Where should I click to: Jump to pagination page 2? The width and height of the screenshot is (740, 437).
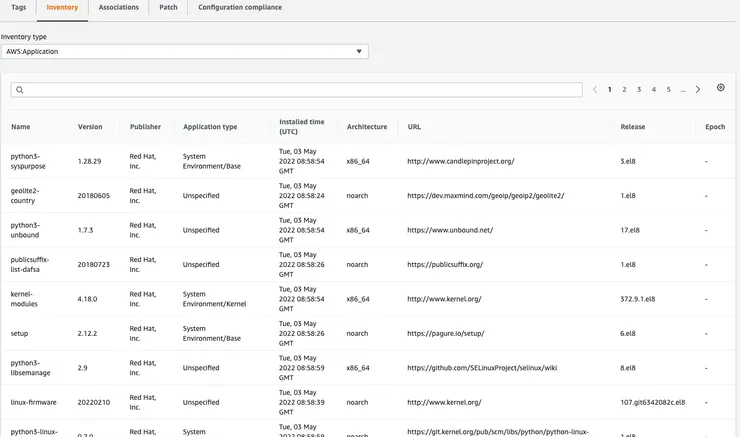click(624, 89)
